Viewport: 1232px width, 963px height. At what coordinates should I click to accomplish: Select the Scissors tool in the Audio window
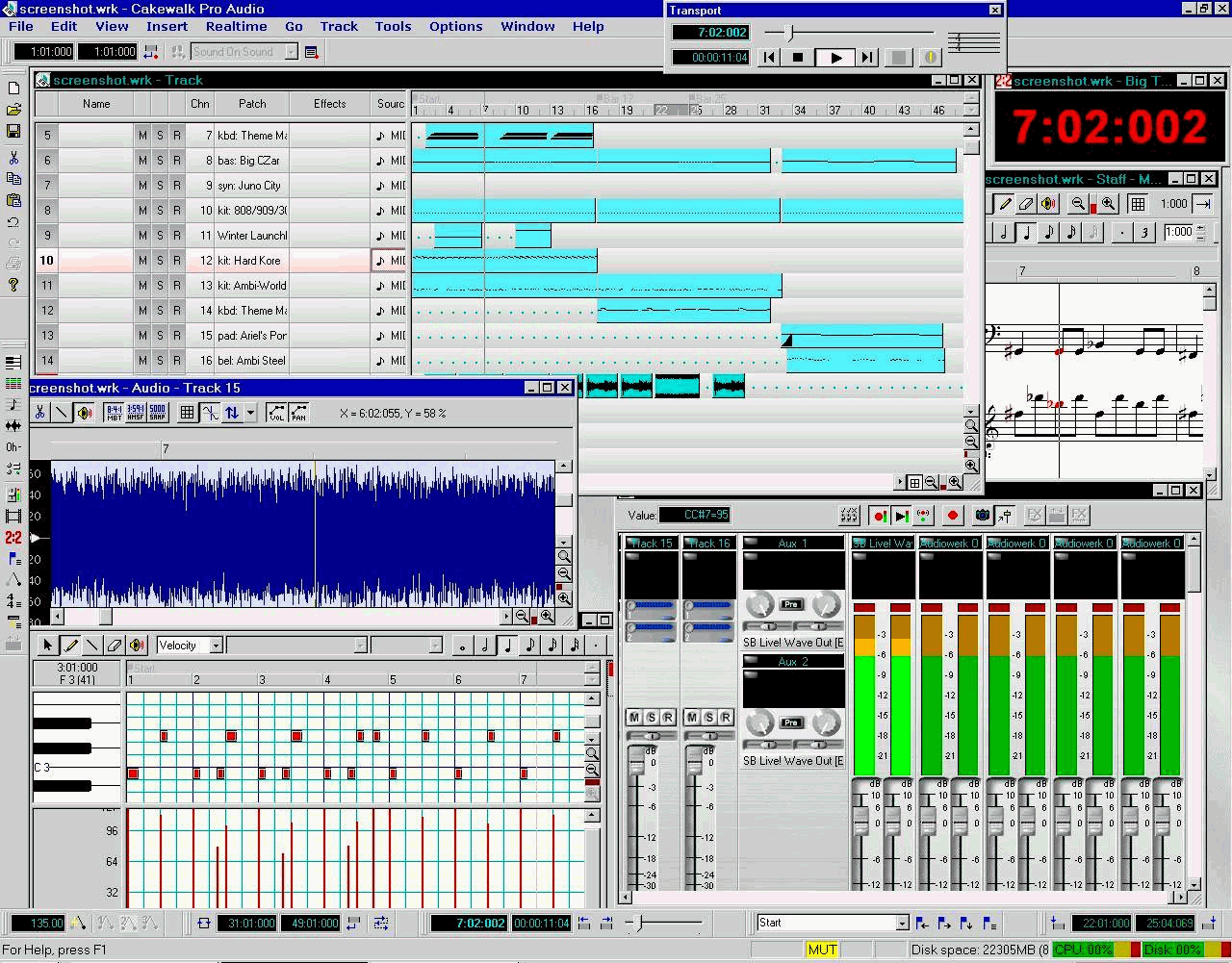[39, 413]
